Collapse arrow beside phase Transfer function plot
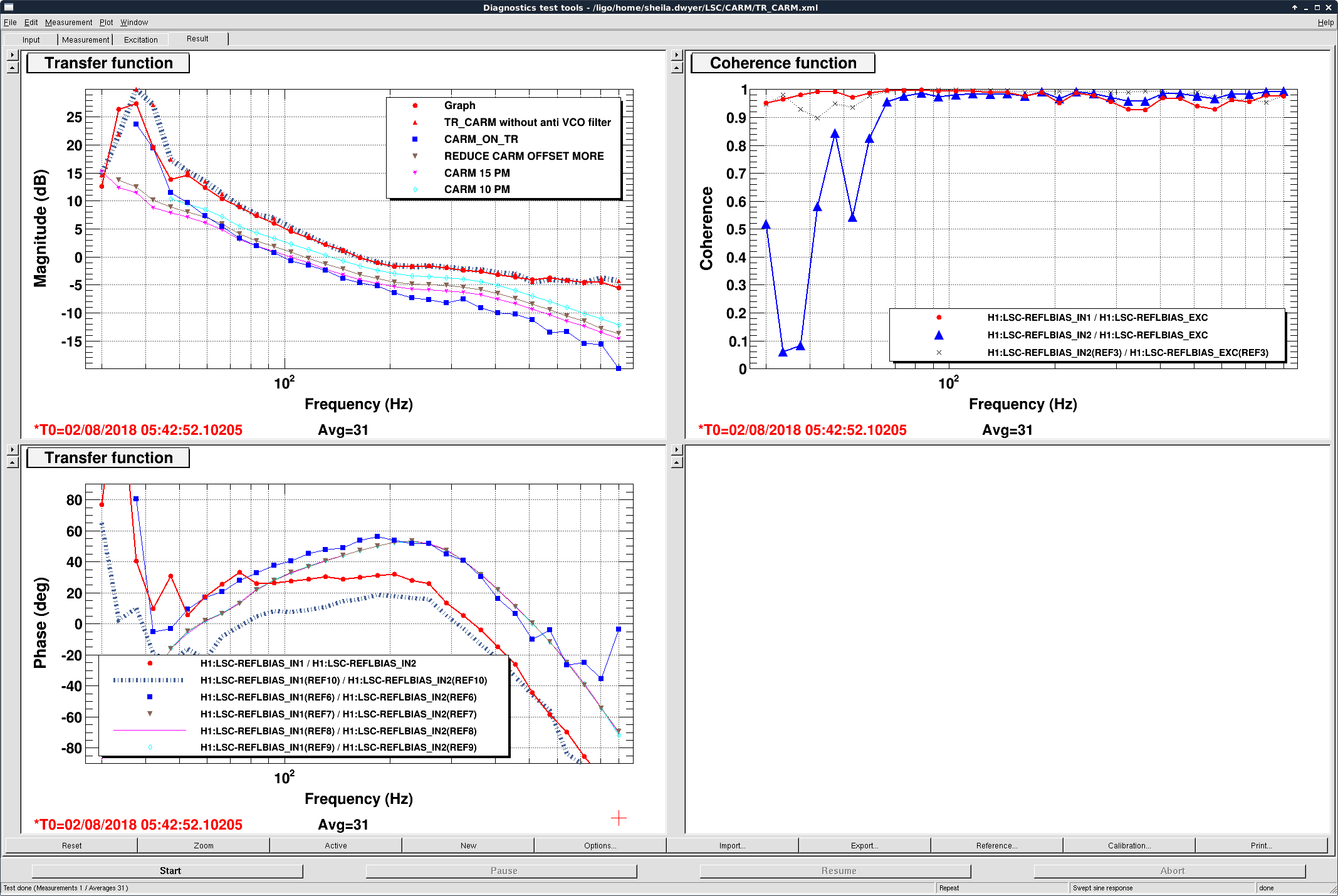1338x896 pixels. [13, 462]
